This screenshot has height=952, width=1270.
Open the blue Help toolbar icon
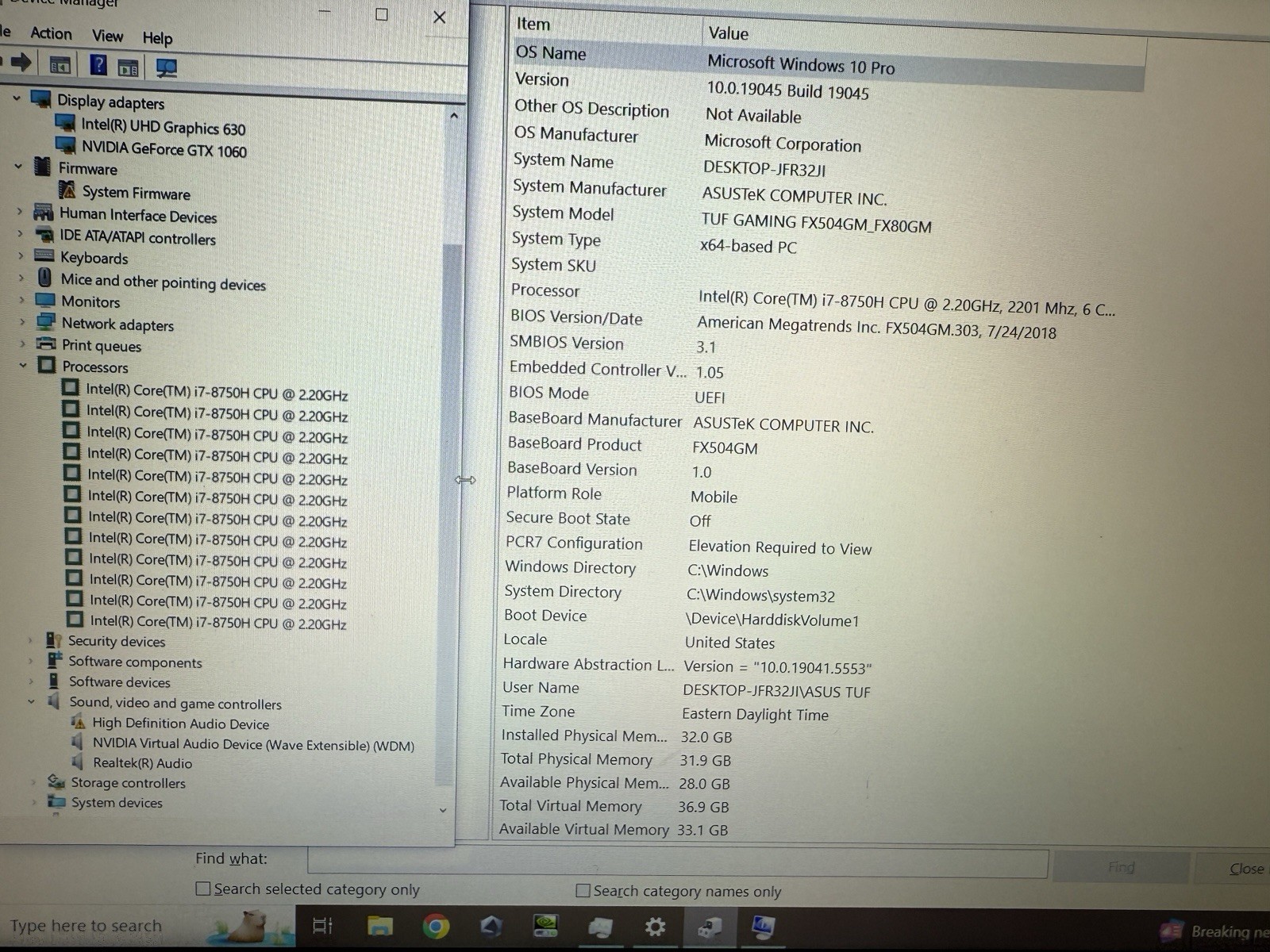tap(98, 65)
